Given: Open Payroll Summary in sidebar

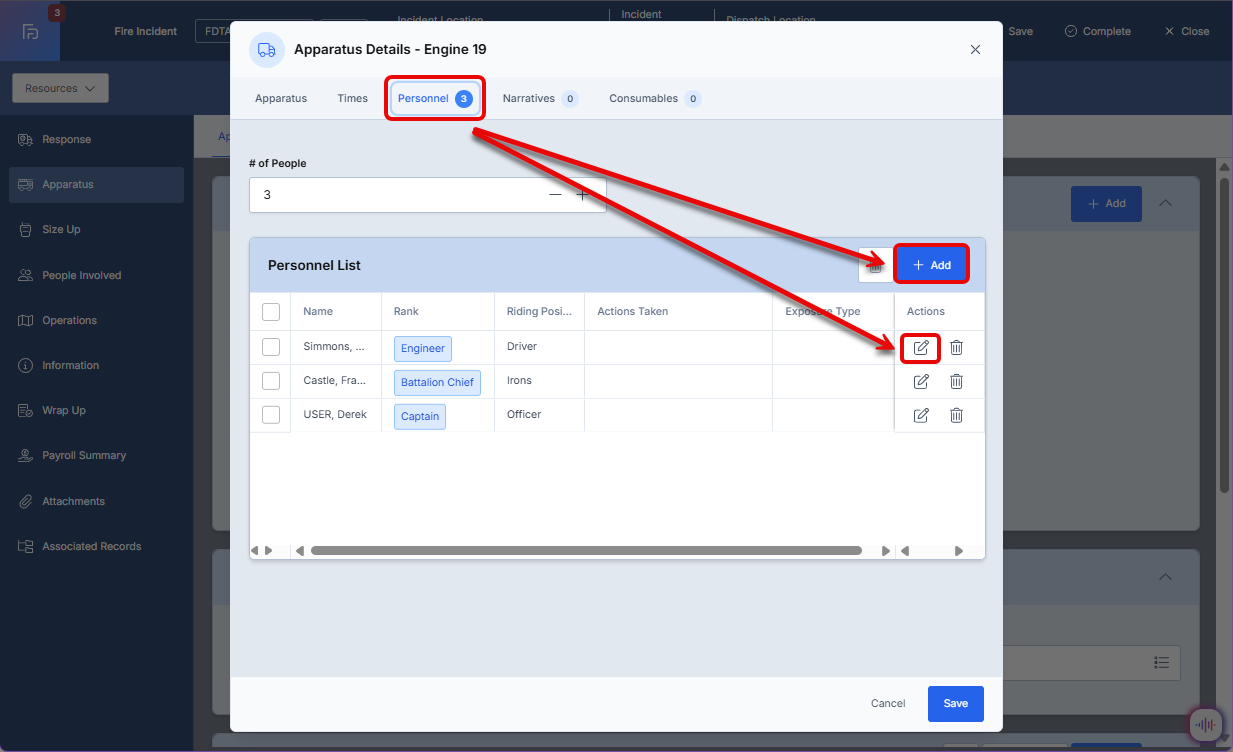Looking at the screenshot, I should [x=96, y=456].
